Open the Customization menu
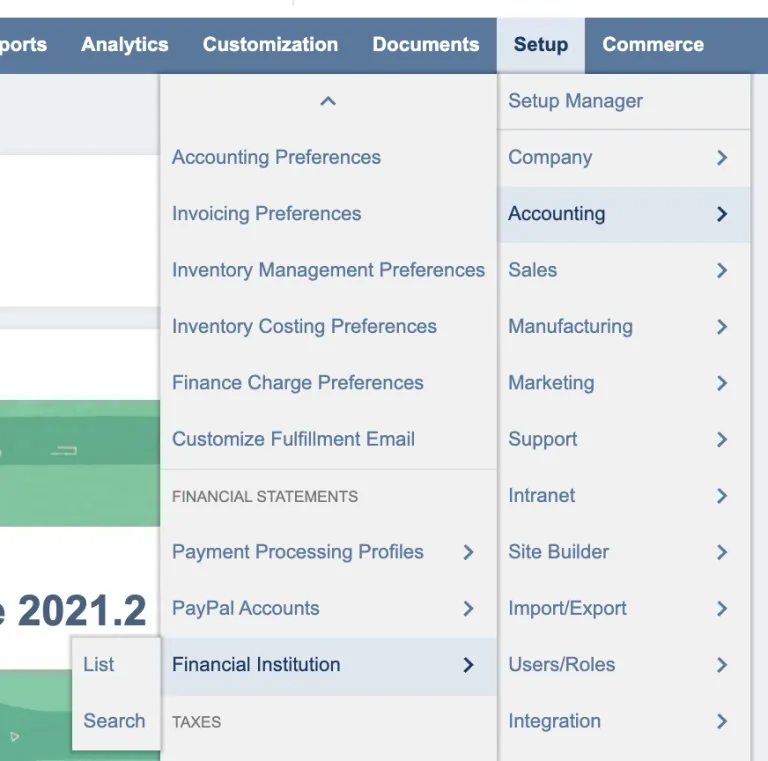 pos(270,45)
